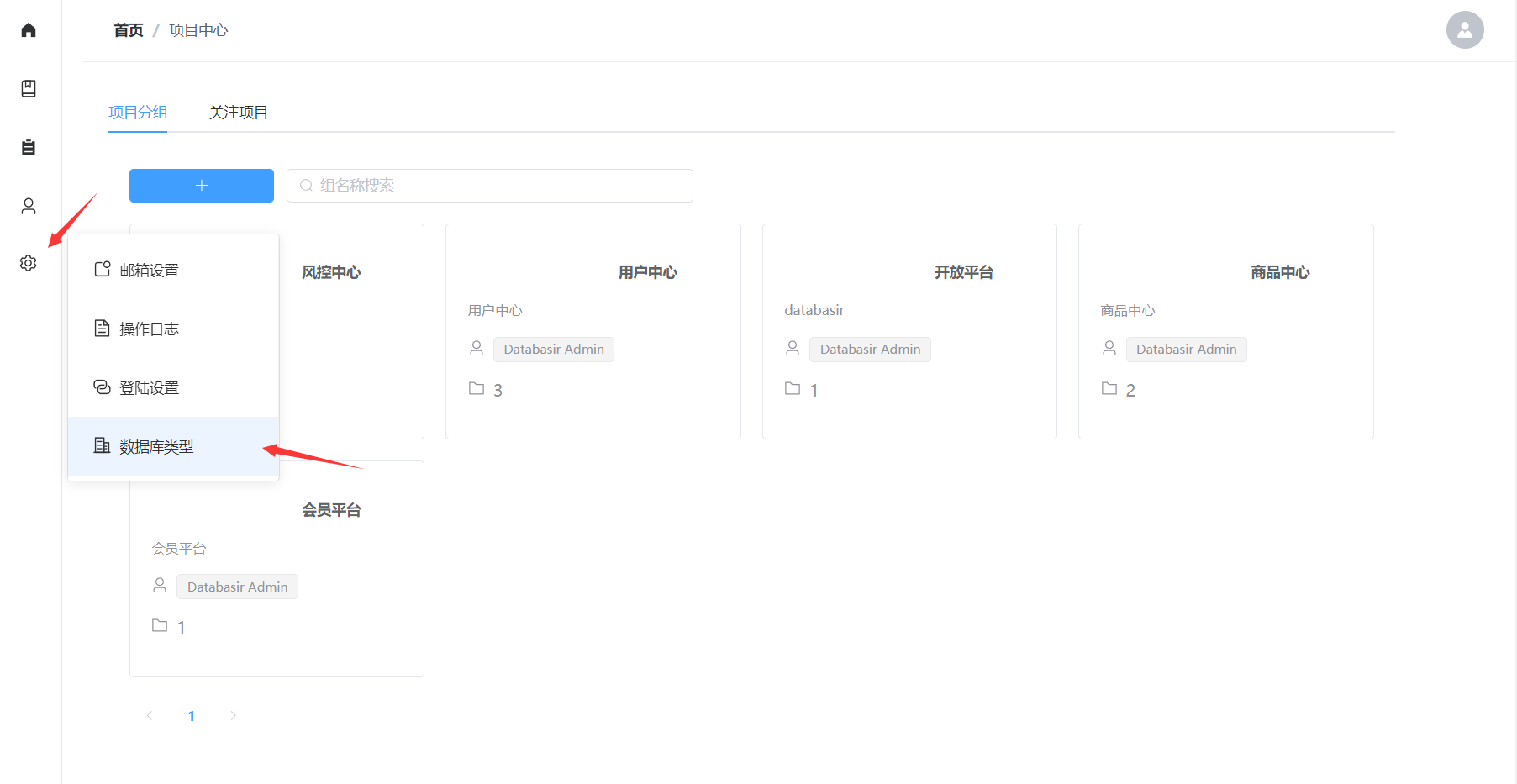Choose 登陆设置 in the settings menu

(149, 387)
